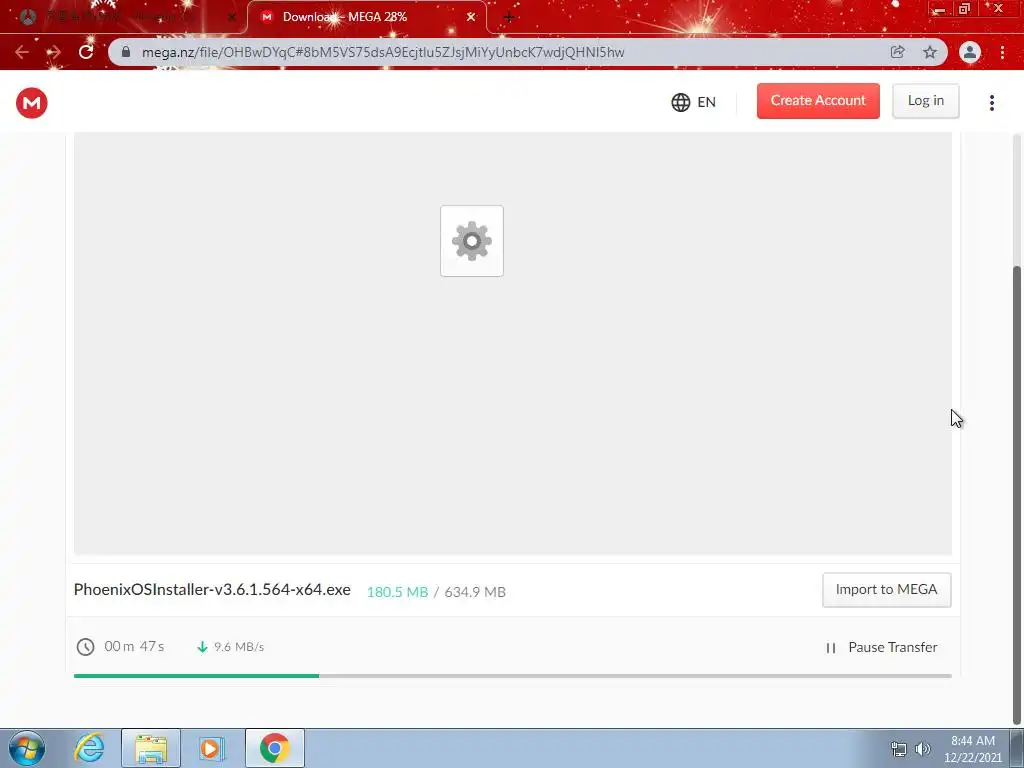The width and height of the screenshot is (1024, 768).
Task: Click Pause Transfer
Action: 882,647
